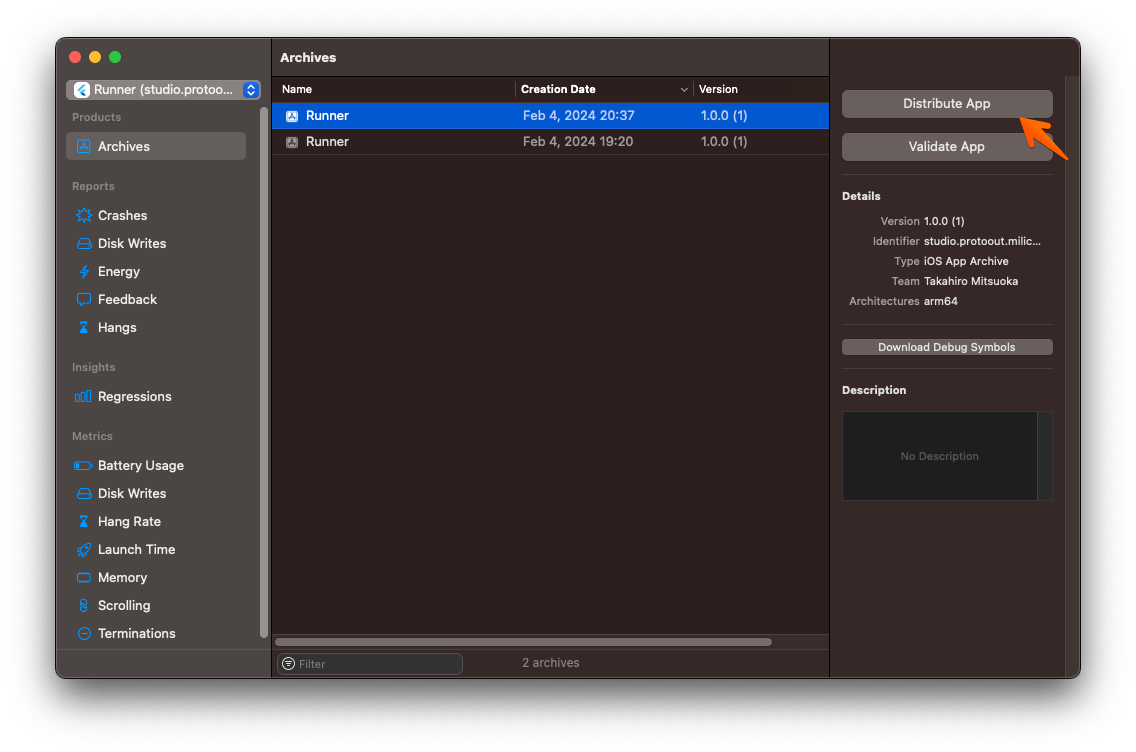The image size is (1136, 752).
Task: Sort archives by Name column header
Action: 393,89
